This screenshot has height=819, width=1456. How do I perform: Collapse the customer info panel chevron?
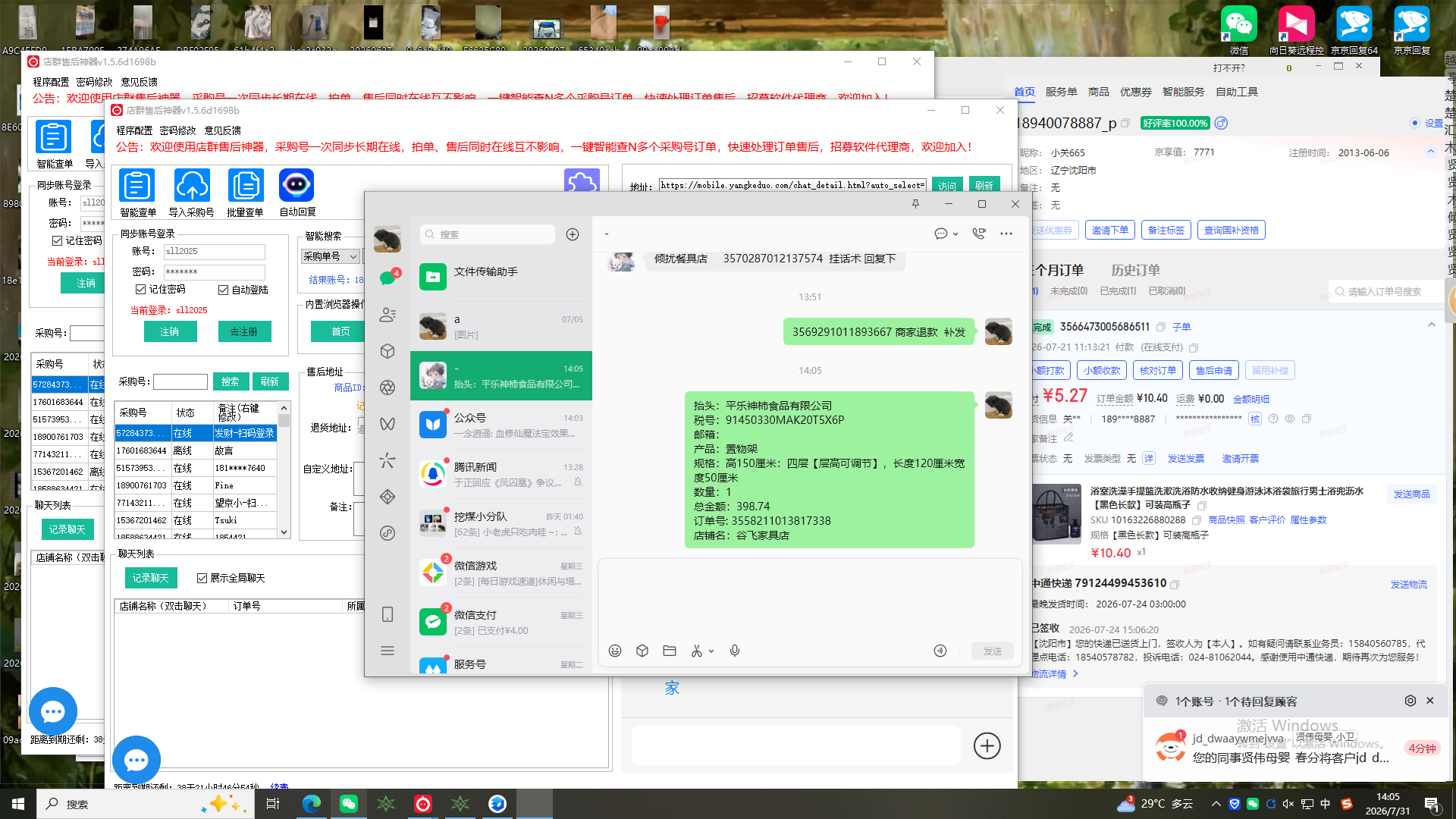coord(1431,152)
